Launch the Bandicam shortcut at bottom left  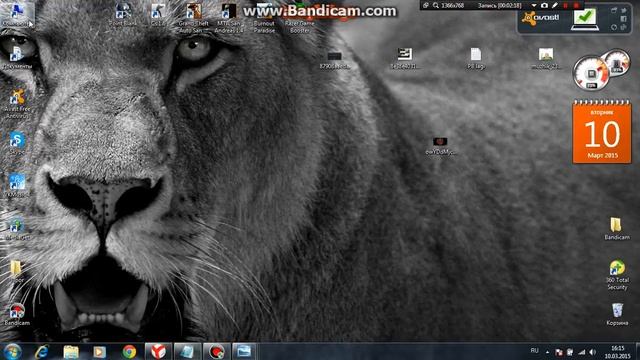(17, 314)
